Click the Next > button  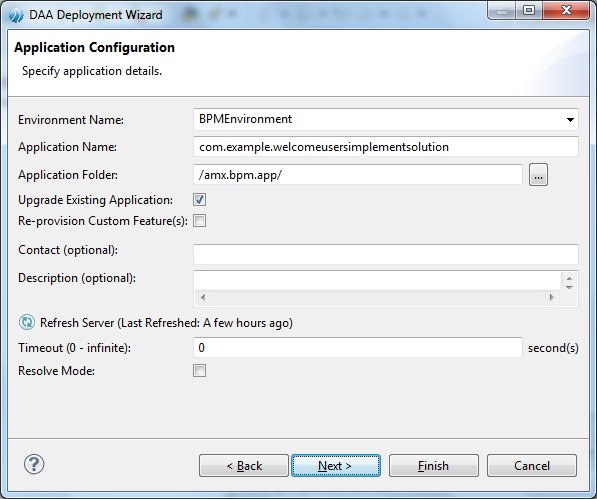(x=336, y=466)
